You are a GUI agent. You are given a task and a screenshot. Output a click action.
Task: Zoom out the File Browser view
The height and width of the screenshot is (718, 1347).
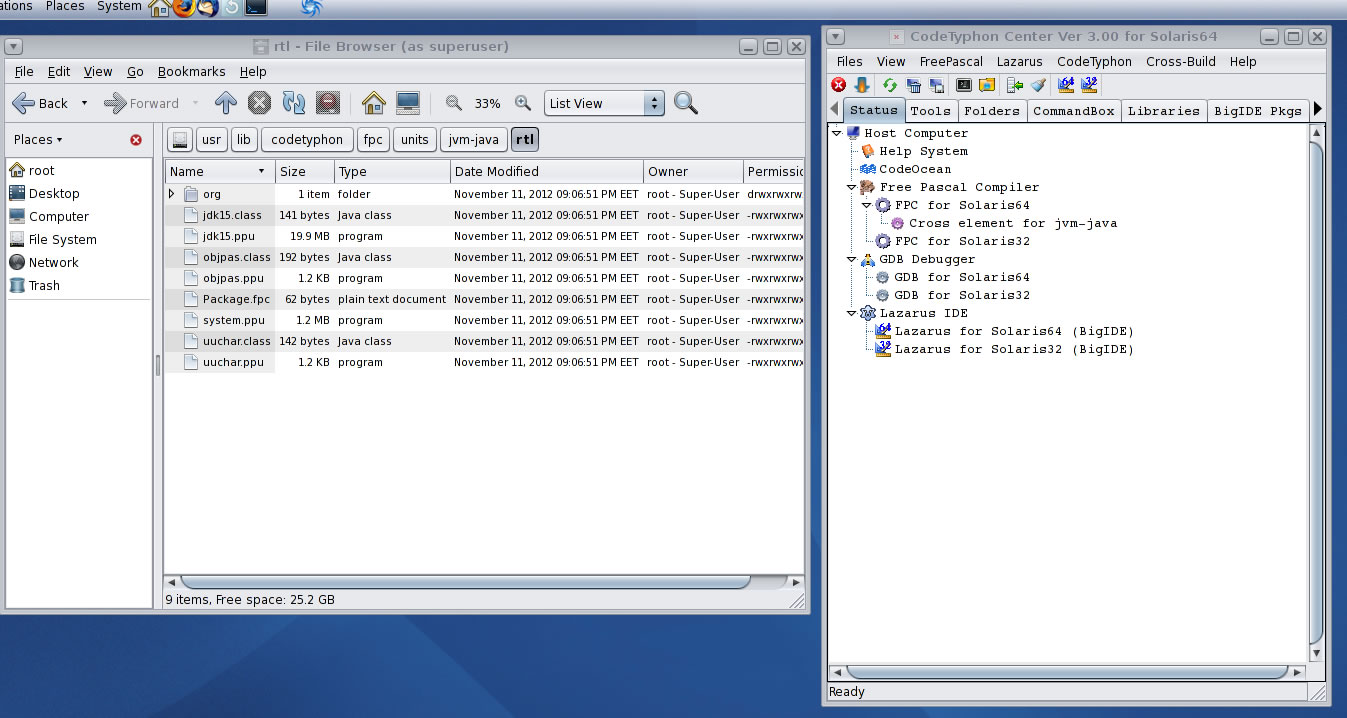(454, 103)
